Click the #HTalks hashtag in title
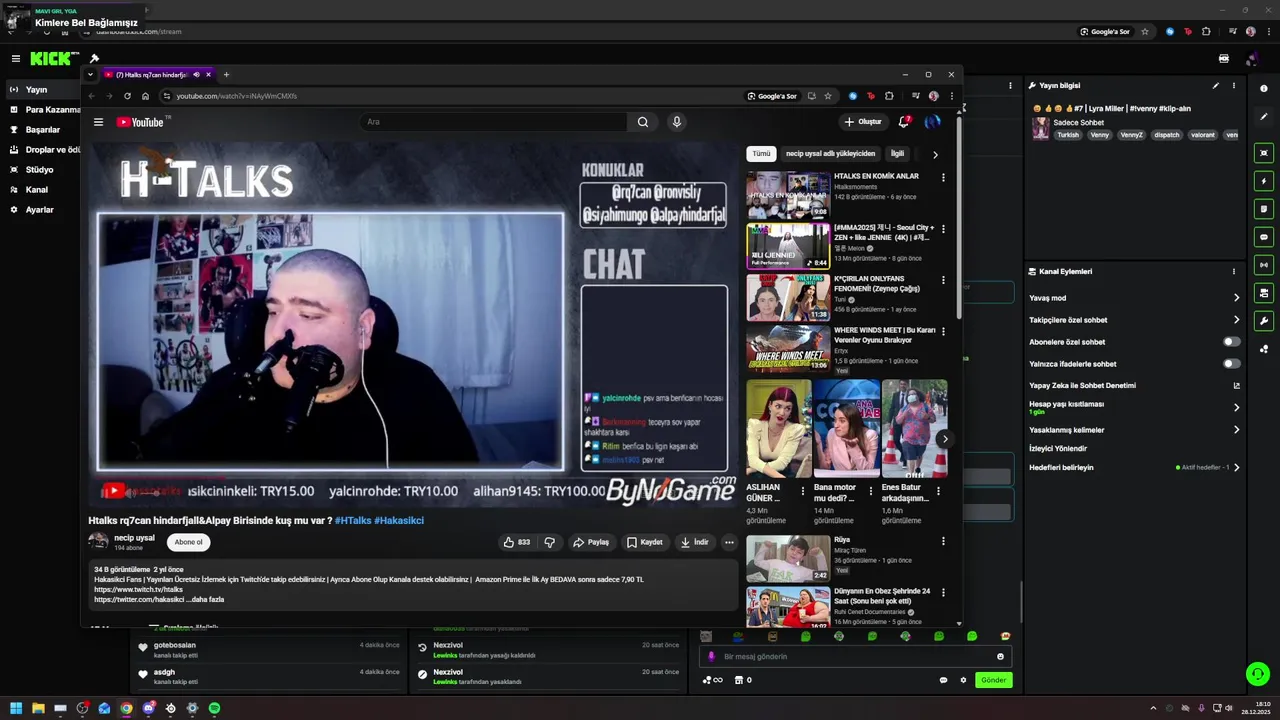Viewport: 1280px width, 720px height. (x=353, y=521)
